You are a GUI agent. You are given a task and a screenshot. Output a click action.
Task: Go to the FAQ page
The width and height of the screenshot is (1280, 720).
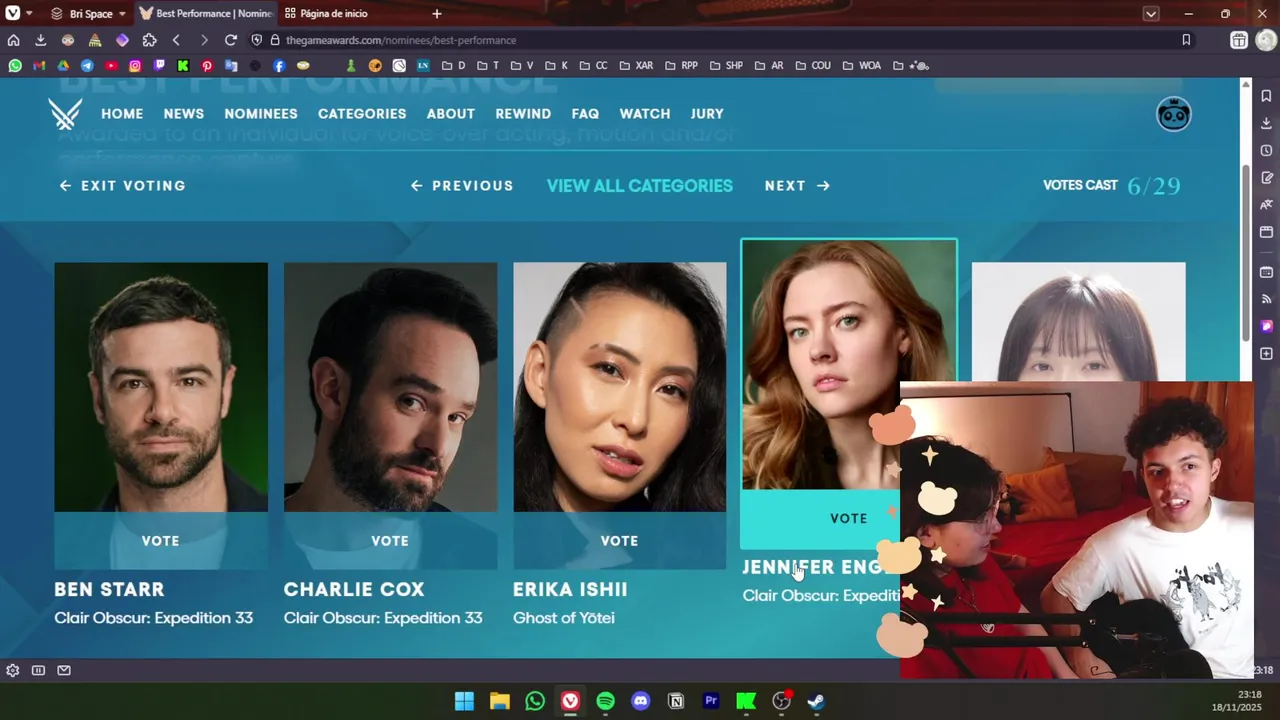point(585,114)
